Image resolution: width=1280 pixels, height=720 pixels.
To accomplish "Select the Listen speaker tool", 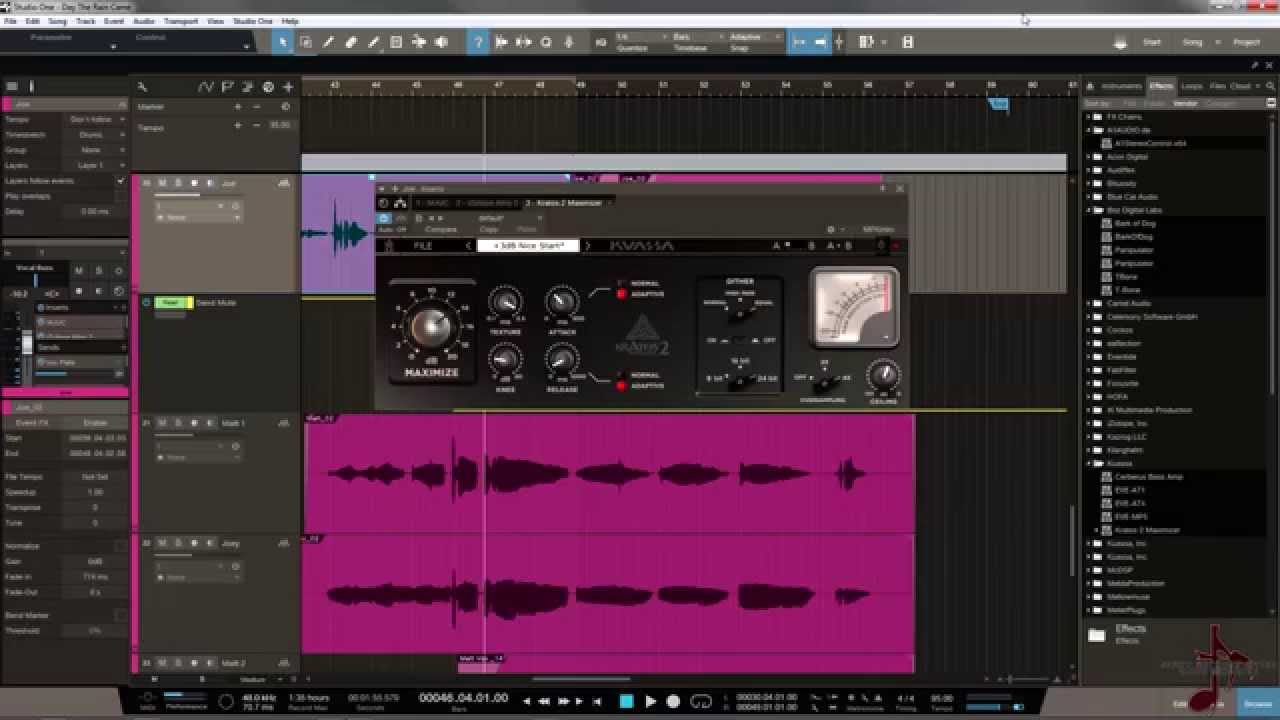I will point(441,42).
